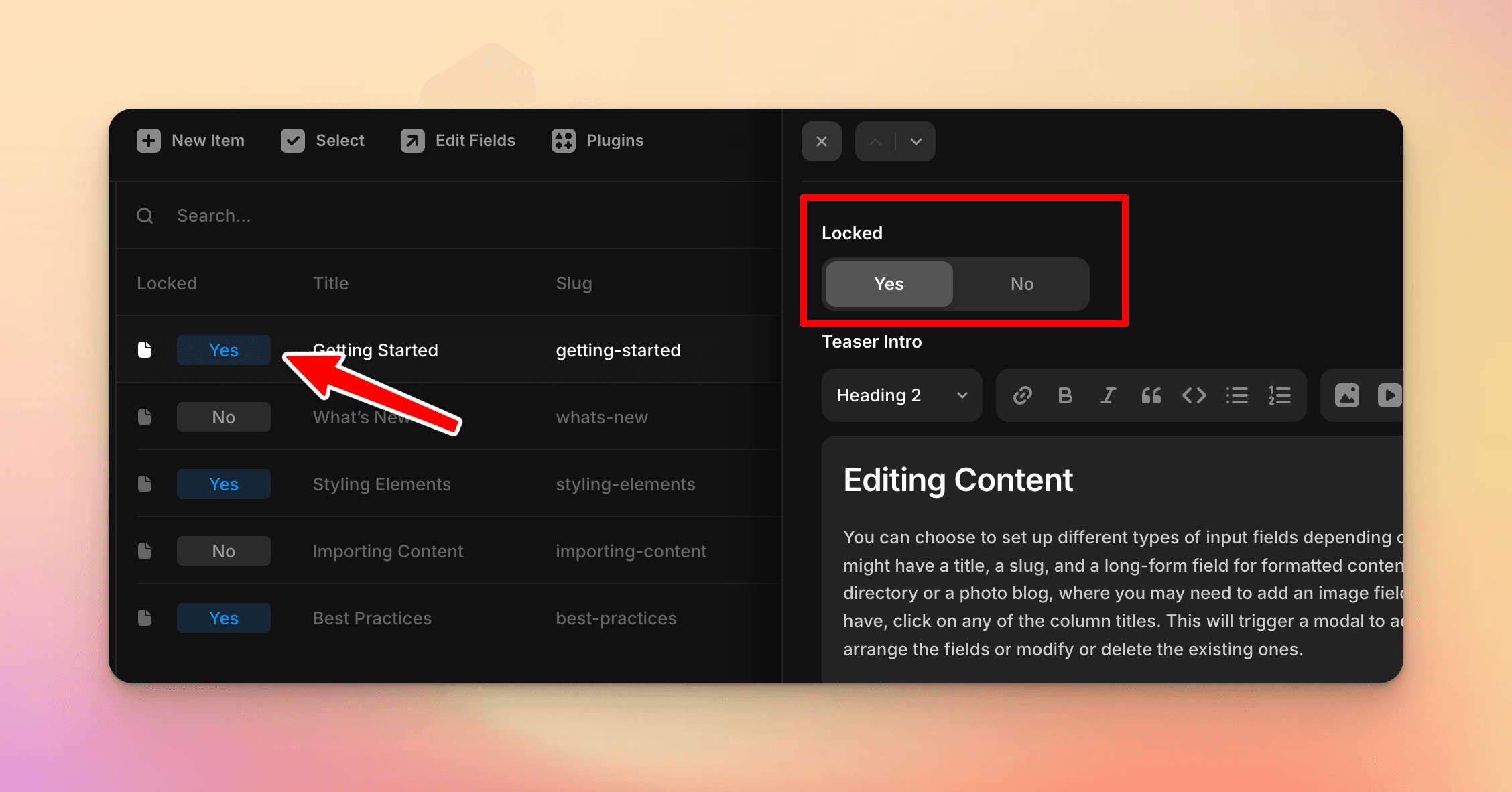Insert a blockquote
Screen dimensions: 1512x792
(x=1151, y=395)
